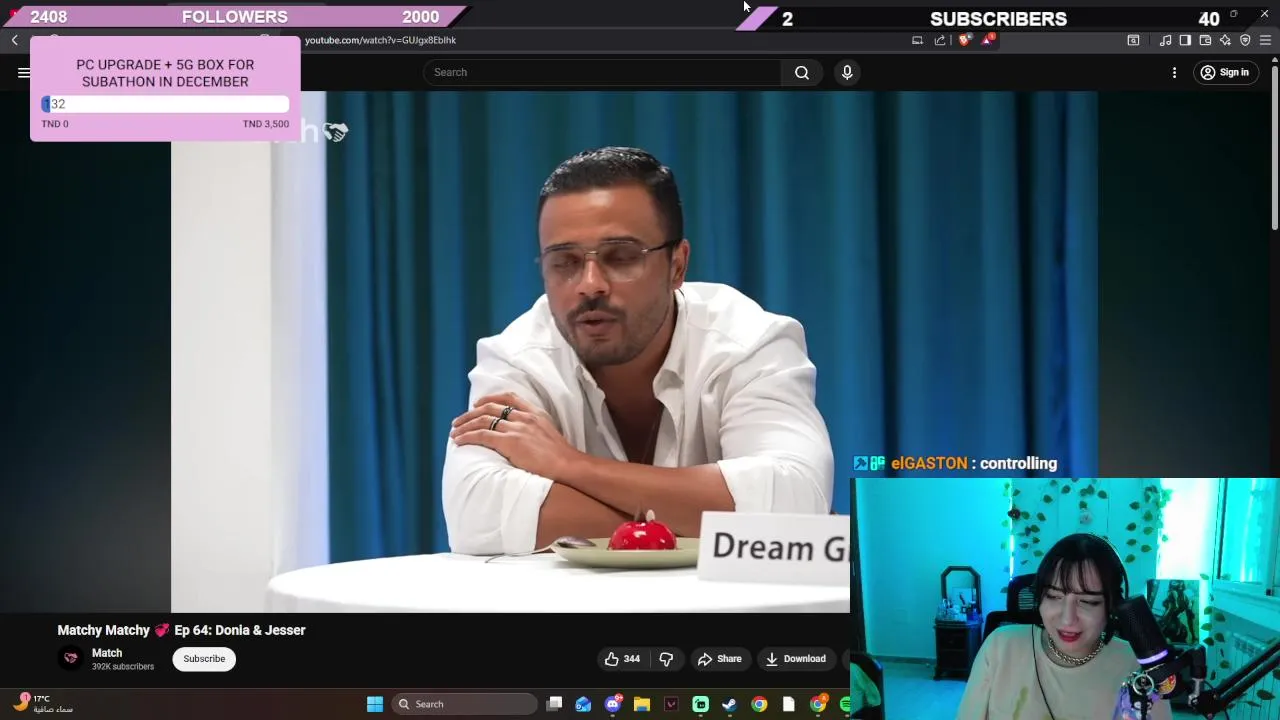Open Outlook from the taskbar
1280x720 pixels.
(583, 704)
